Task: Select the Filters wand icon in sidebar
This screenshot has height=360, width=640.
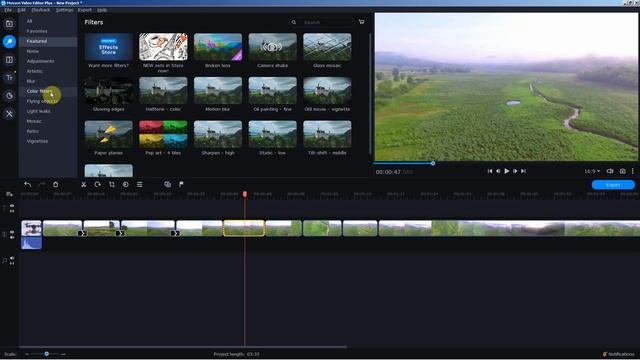Action: (9, 42)
